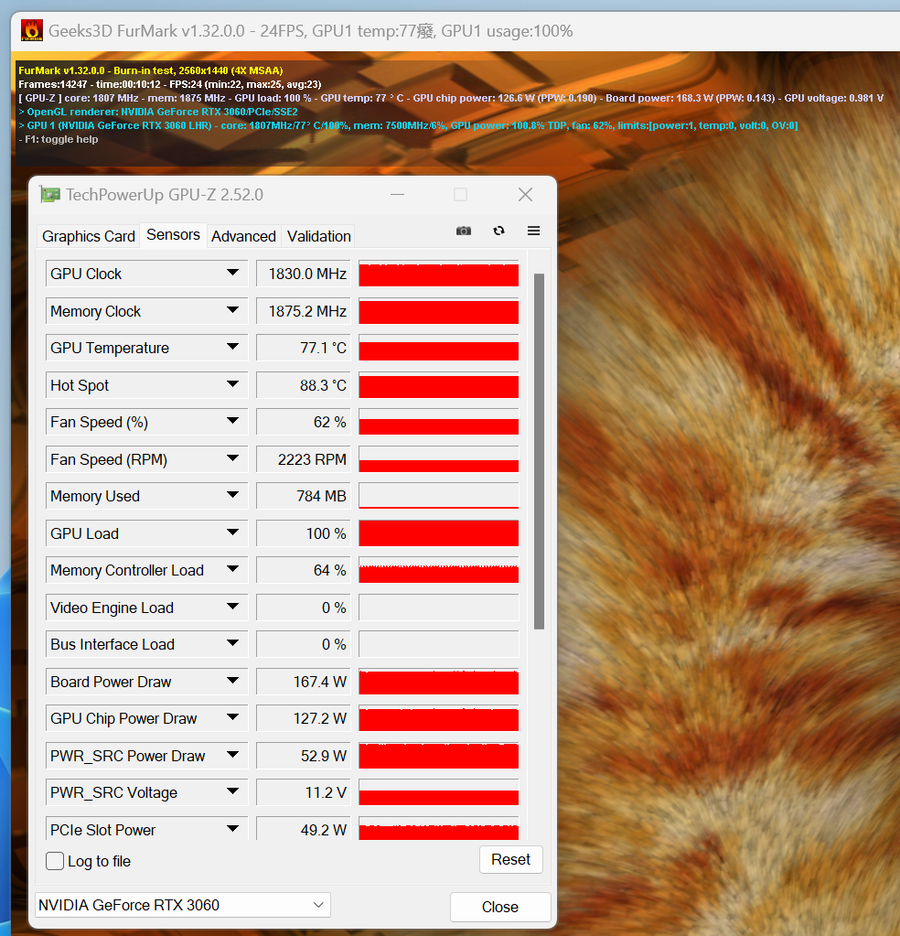The image size is (900, 936).
Task: Click the GPU-Z screenshot camera icon
Action: 463,231
